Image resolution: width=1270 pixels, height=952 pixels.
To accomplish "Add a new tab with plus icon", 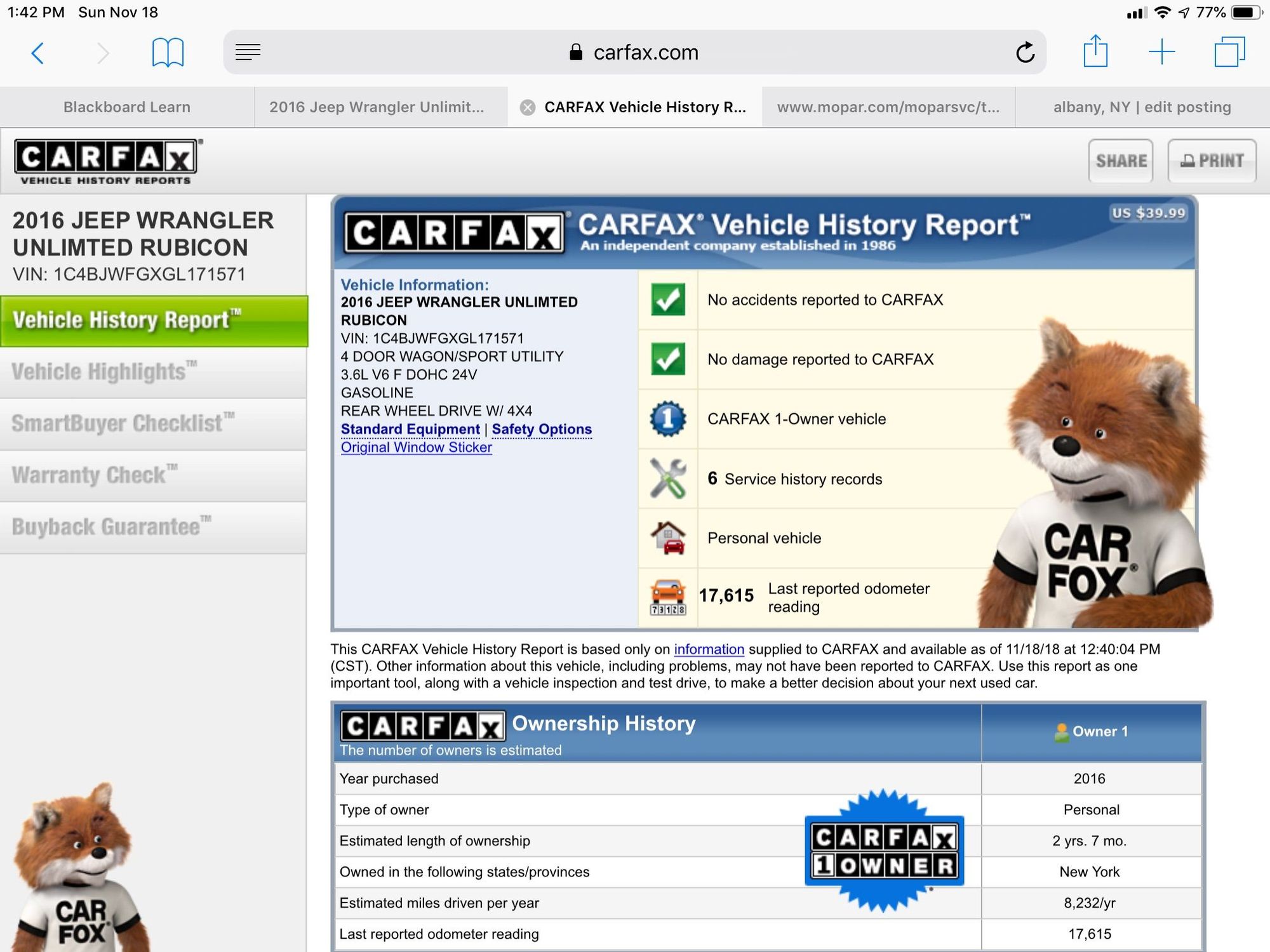I will pyautogui.click(x=1162, y=51).
